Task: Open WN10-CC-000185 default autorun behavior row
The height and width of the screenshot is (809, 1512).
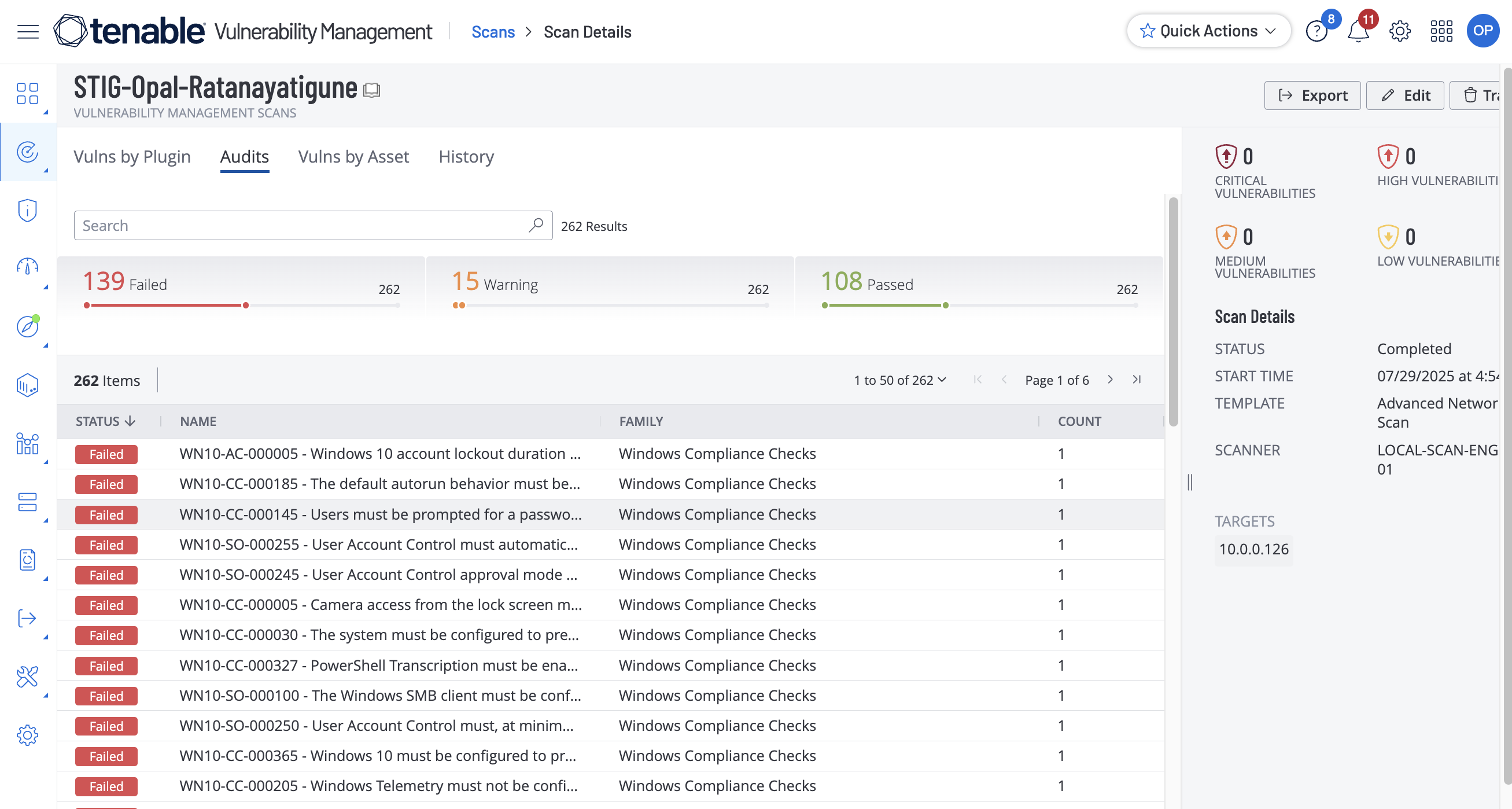Action: tap(610, 484)
